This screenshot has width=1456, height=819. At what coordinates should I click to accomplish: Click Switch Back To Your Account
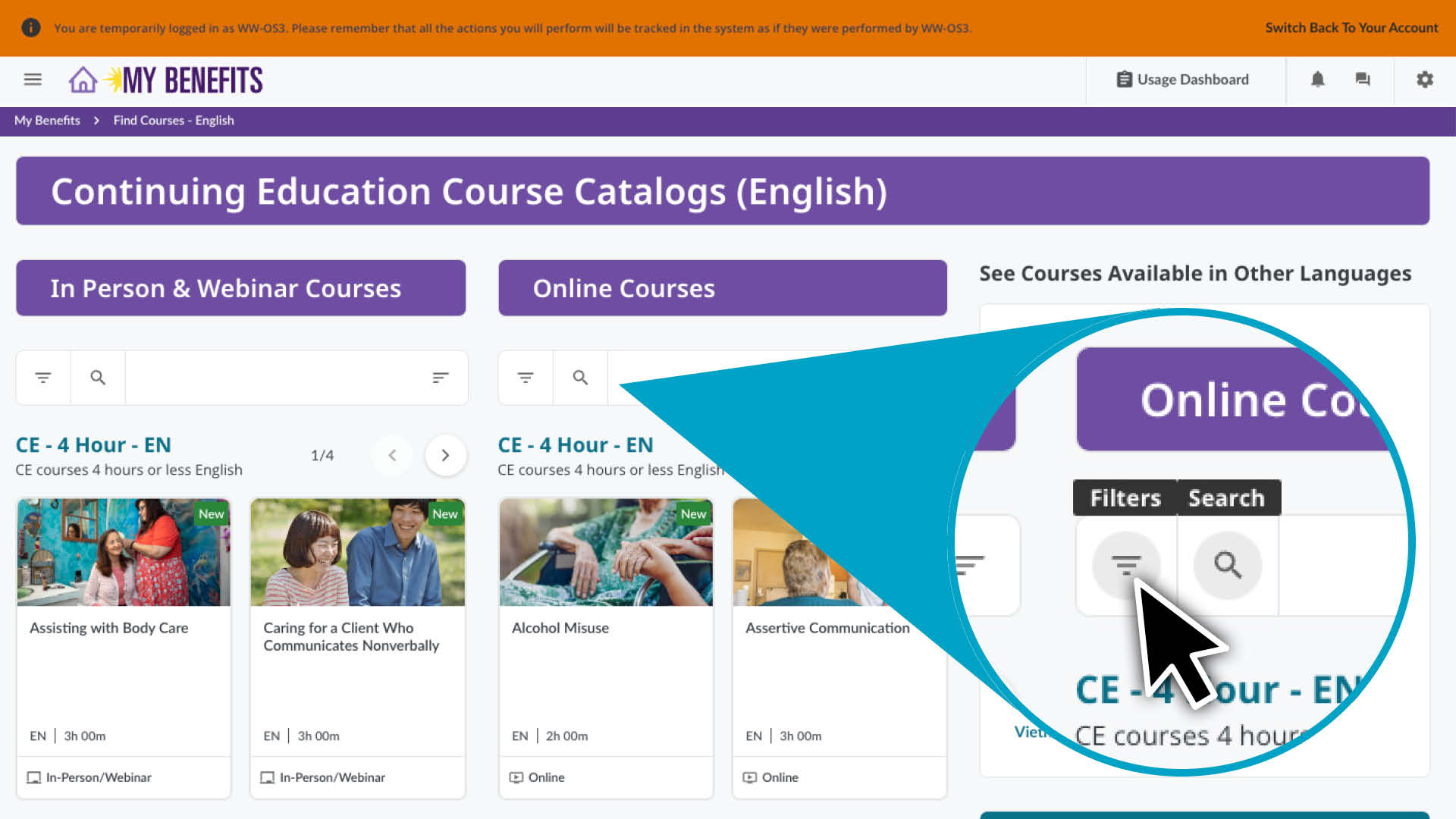click(1351, 27)
